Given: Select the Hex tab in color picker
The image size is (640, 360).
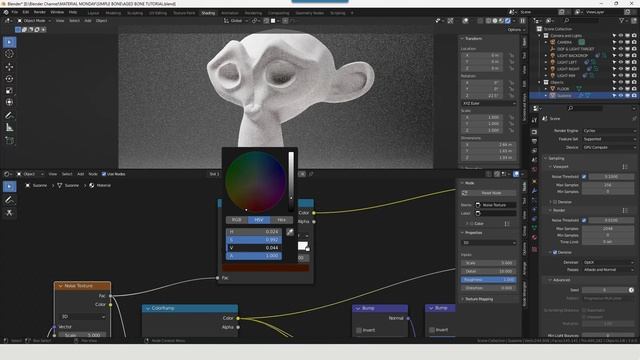Looking at the screenshot, I should pos(281,220).
